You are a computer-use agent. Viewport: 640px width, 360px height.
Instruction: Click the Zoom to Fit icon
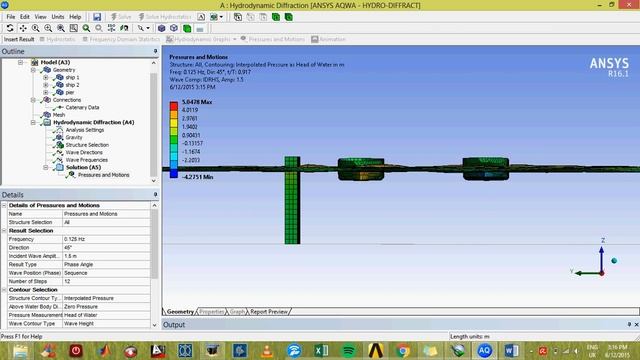pos(61,28)
